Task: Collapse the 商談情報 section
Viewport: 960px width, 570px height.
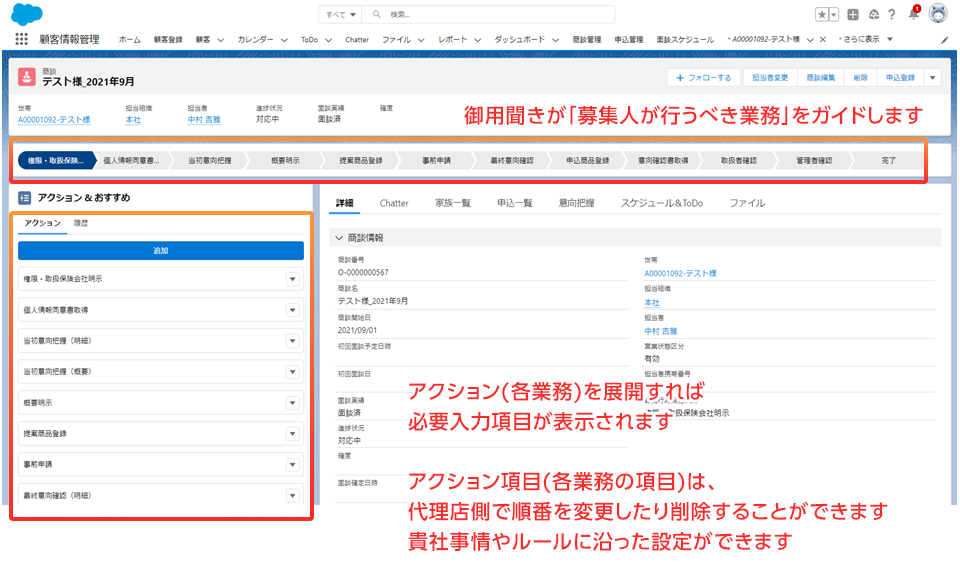Action: point(338,238)
